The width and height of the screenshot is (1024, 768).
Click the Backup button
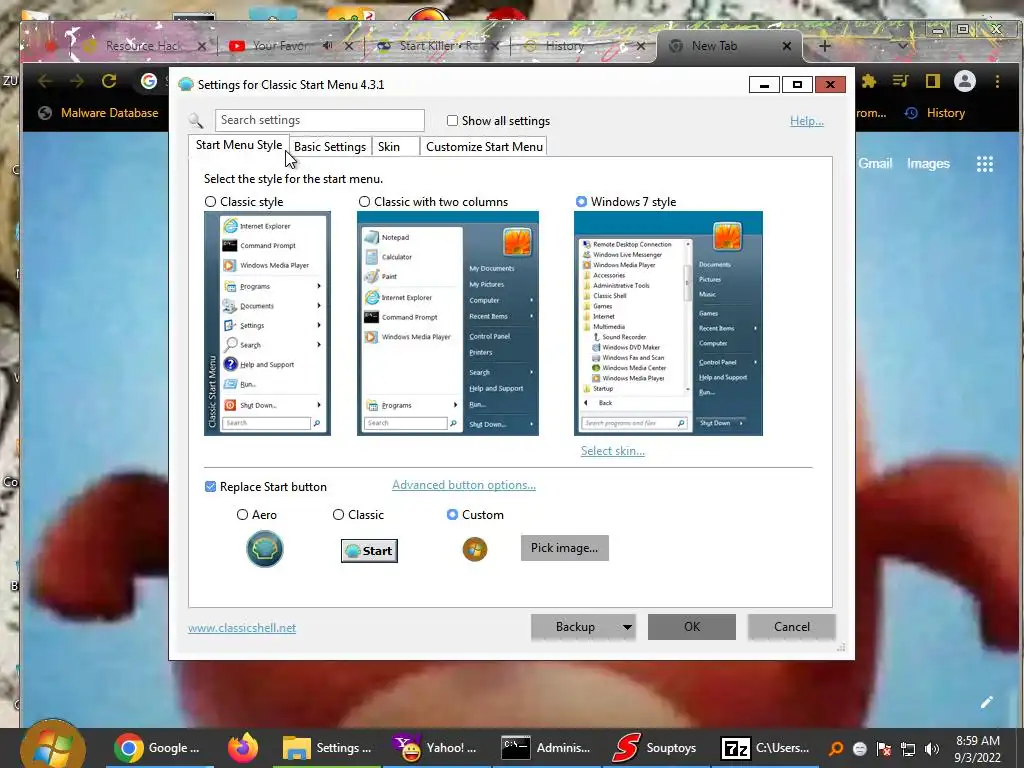(x=575, y=627)
